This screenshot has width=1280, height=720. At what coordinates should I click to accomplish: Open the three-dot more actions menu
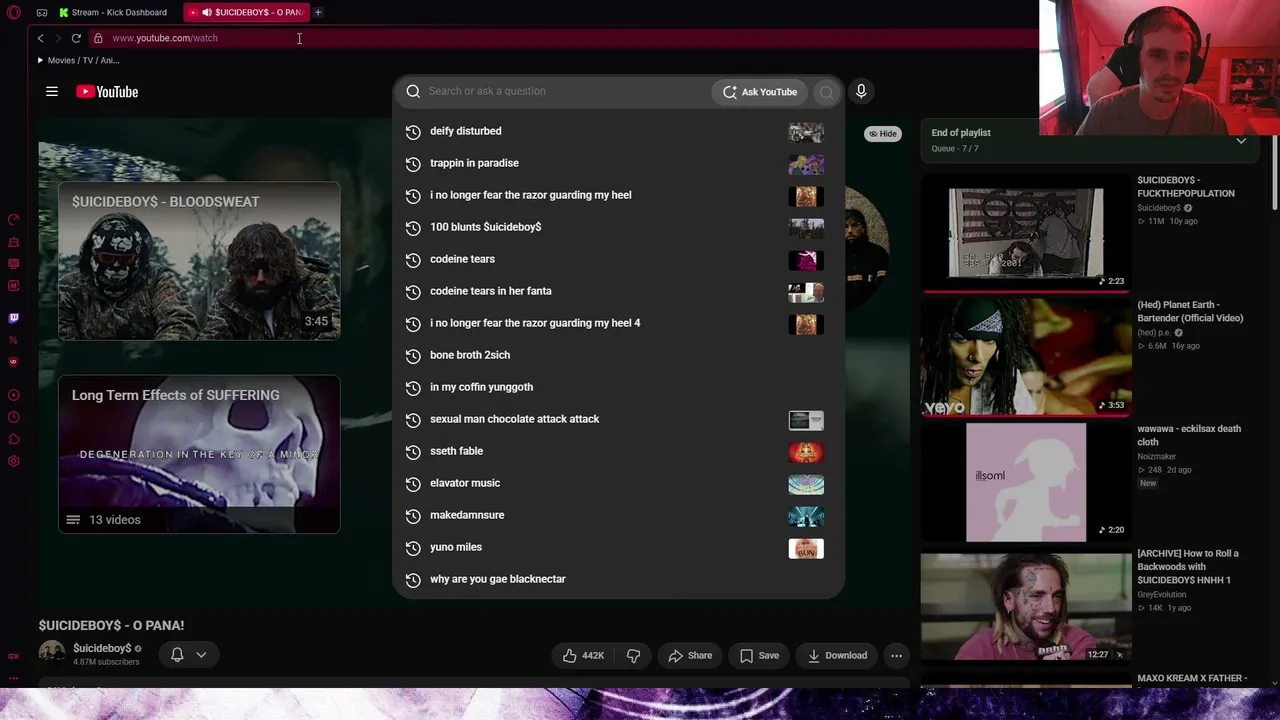click(896, 655)
